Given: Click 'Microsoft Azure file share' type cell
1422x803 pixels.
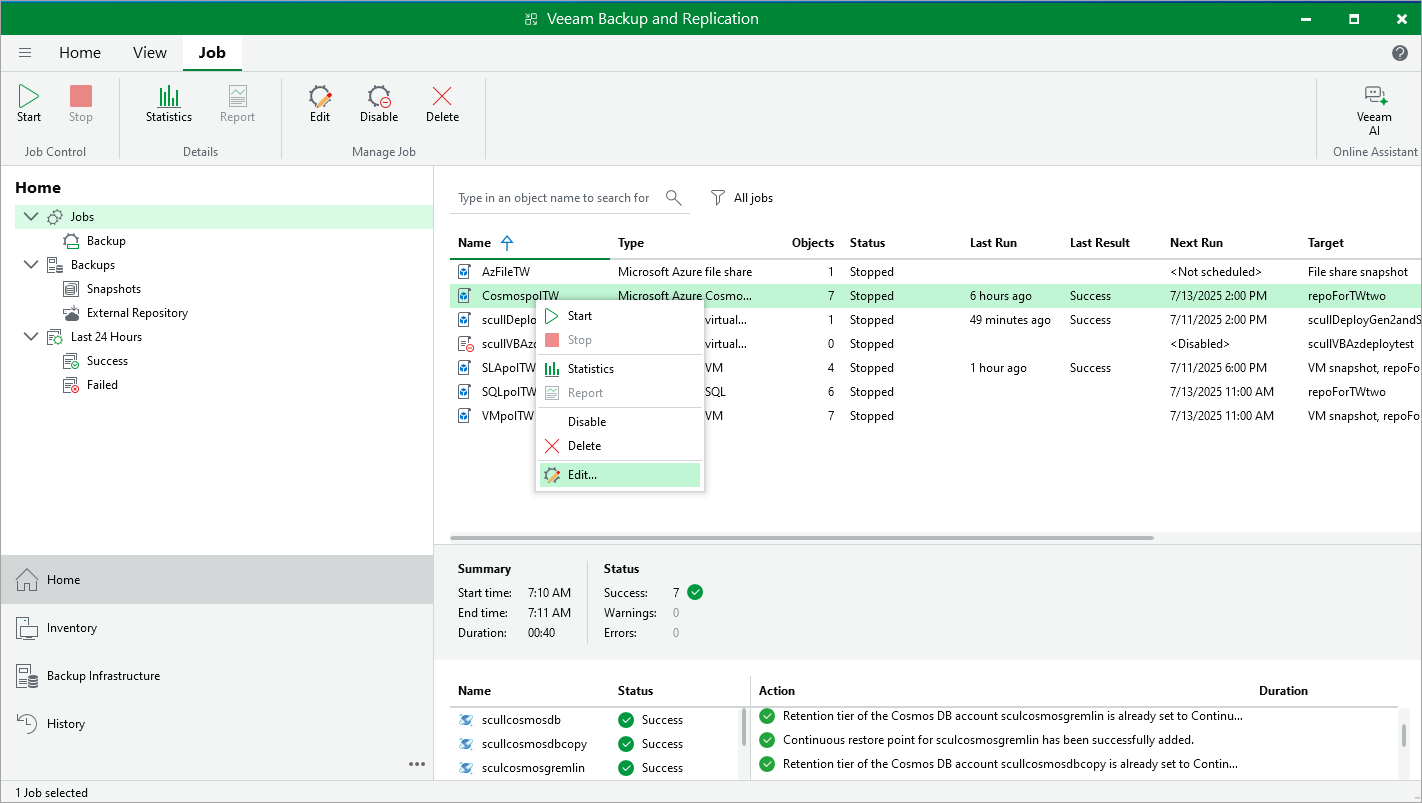Looking at the screenshot, I should 685,271.
